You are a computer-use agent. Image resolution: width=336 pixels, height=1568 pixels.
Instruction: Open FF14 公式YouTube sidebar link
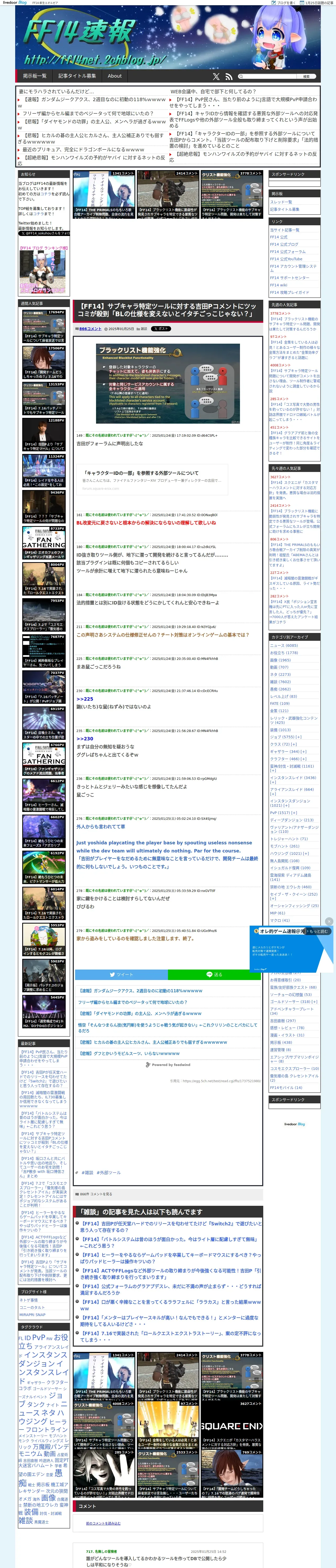tap(286, 259)
